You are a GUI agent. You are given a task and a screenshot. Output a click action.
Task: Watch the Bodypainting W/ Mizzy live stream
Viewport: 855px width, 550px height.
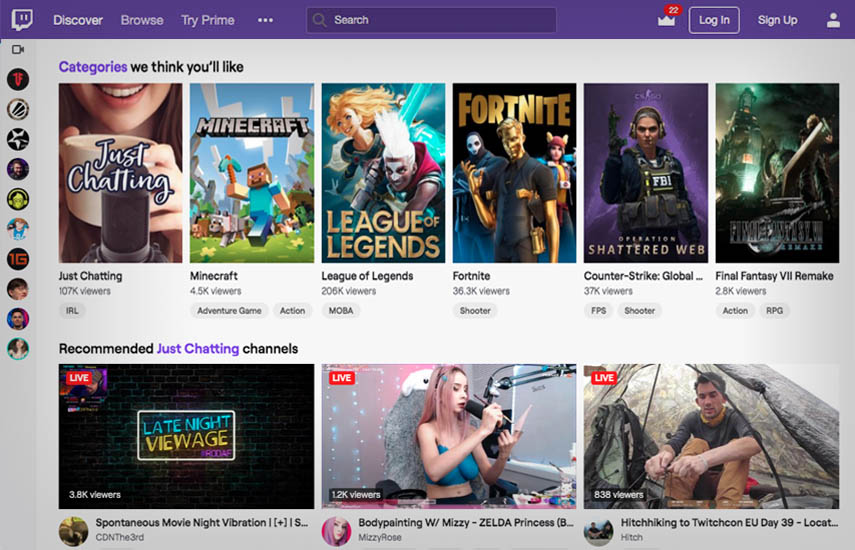click(449, 436)
